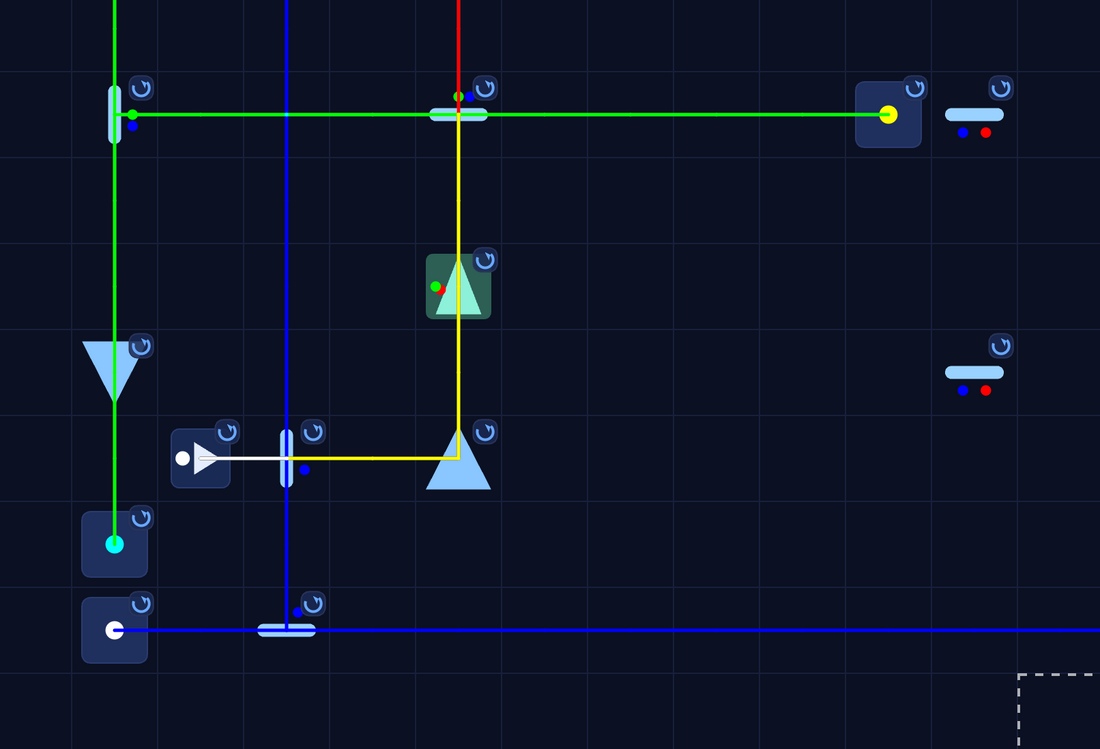Select the filter bar right of yellow target

point(974,115)
